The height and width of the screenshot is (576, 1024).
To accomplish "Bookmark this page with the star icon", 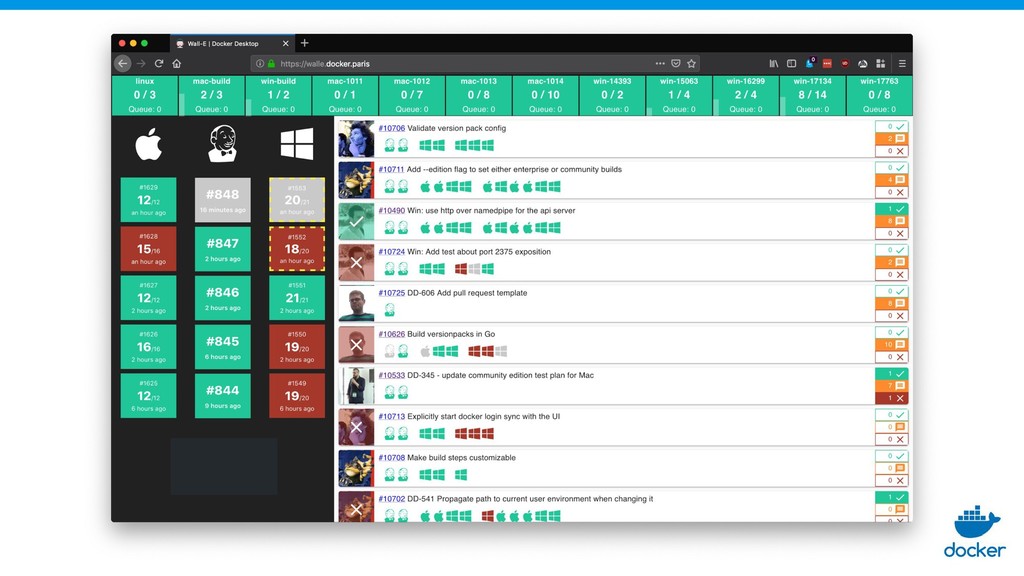I will point(692,63).
